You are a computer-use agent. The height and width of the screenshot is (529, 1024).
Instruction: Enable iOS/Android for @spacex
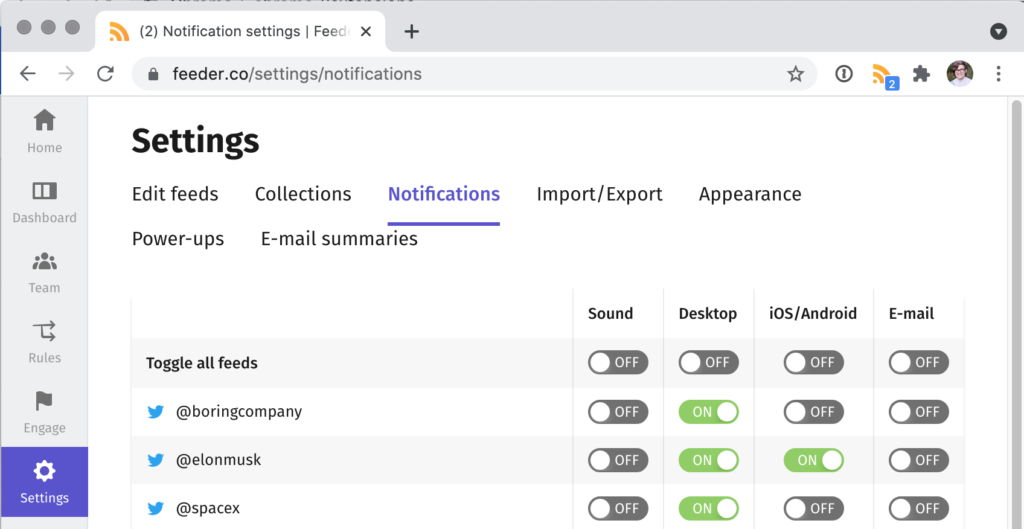(x=814, y=509)
